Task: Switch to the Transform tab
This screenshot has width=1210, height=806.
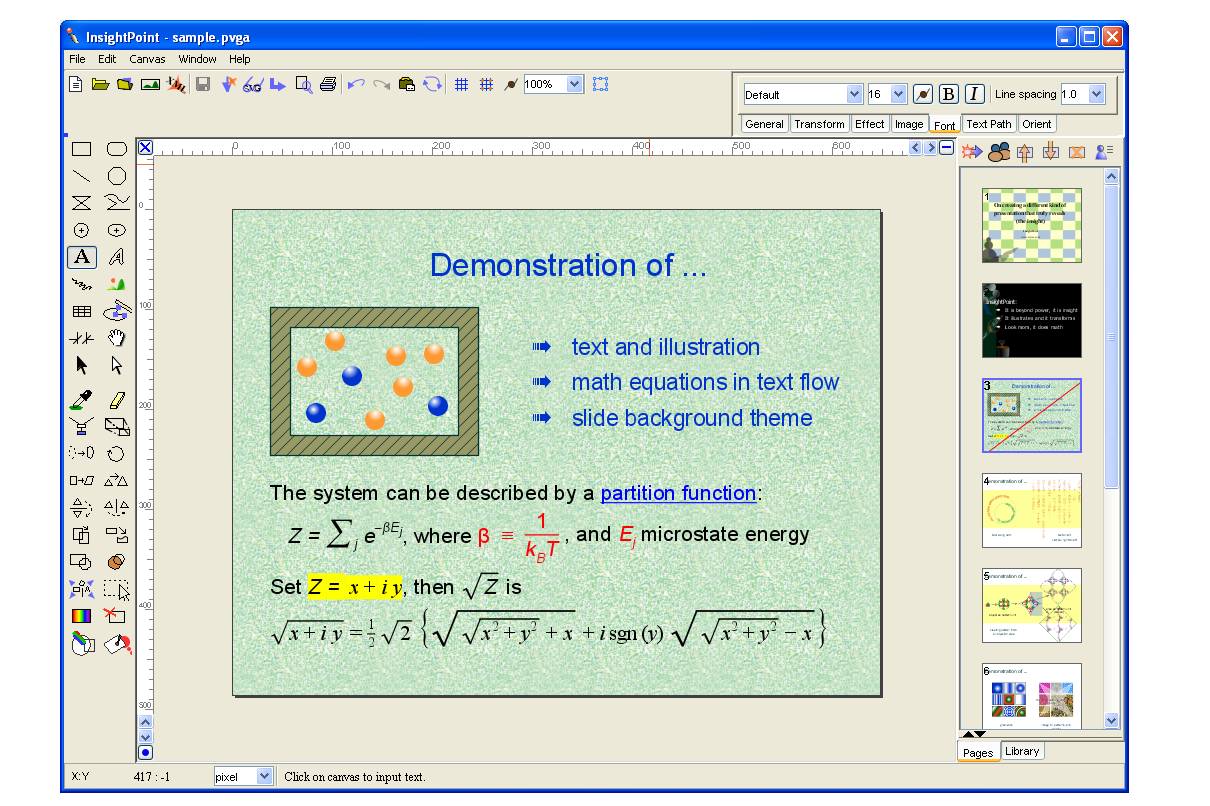Action: 819,124
